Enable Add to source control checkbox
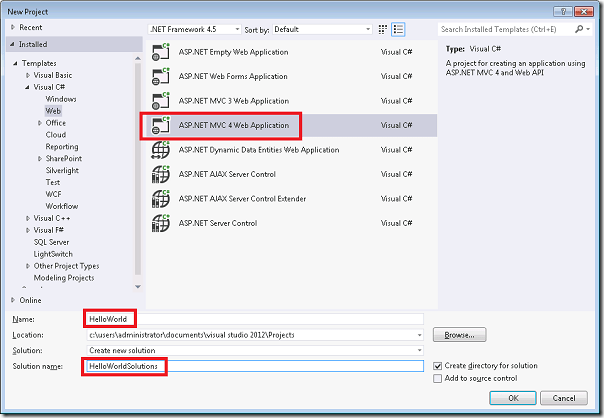This screenshot has width=604, height=418. click(439, 378)
